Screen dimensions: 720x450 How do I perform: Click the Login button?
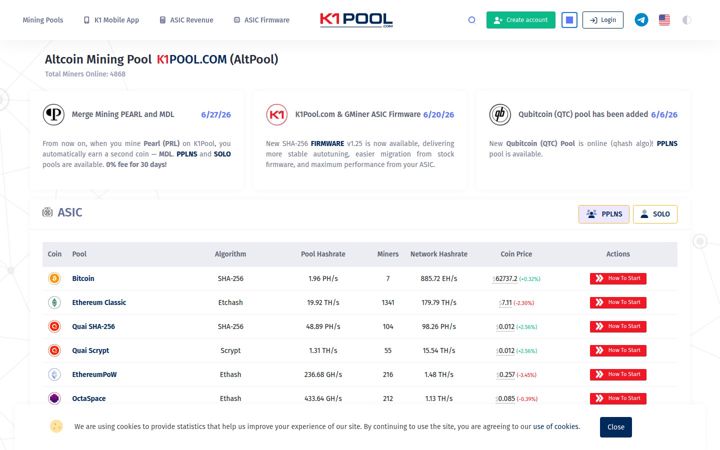pyautogui.click(x=602, y=20)
